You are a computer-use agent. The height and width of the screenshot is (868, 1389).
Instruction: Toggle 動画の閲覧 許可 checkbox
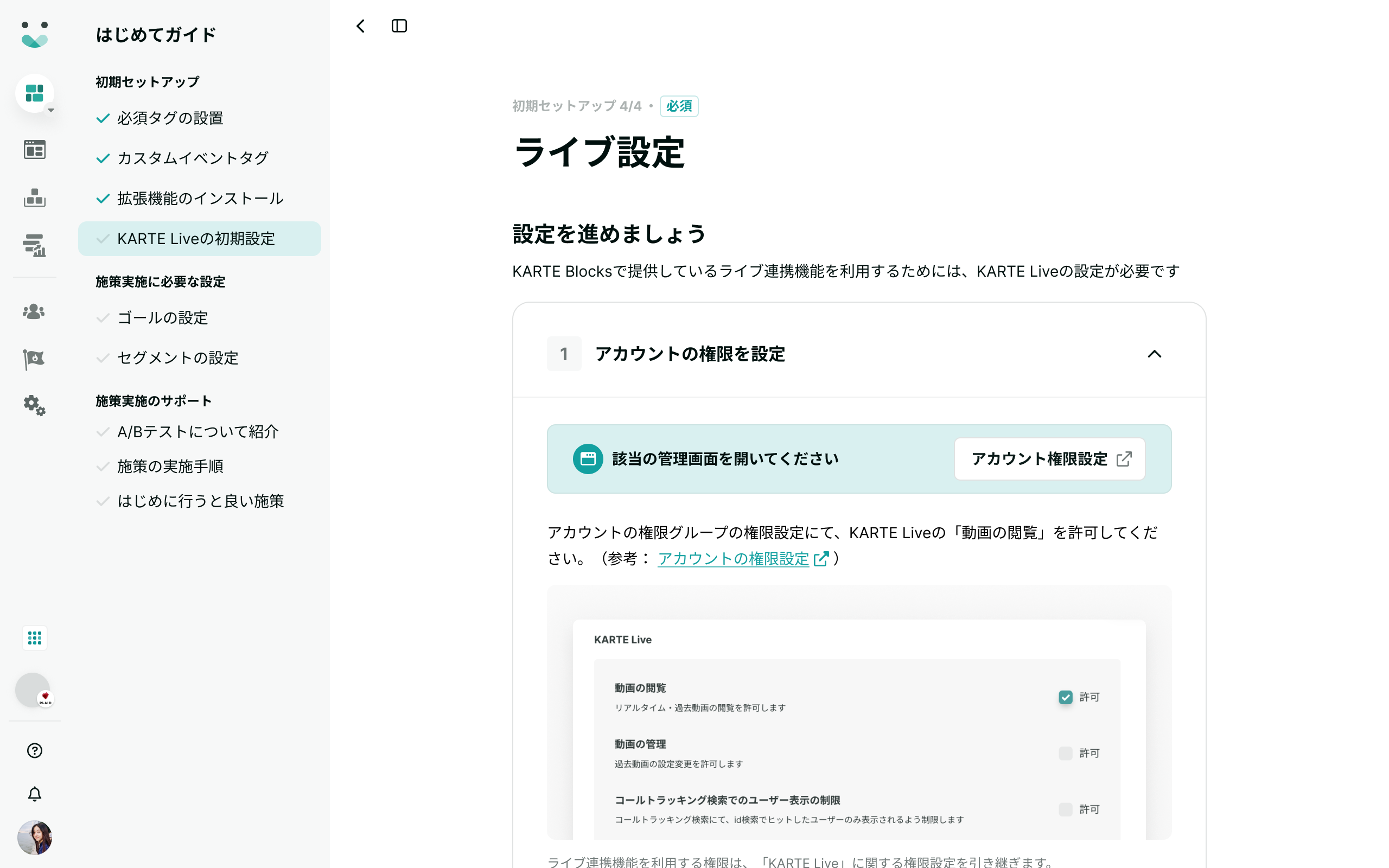point(1065,697)
